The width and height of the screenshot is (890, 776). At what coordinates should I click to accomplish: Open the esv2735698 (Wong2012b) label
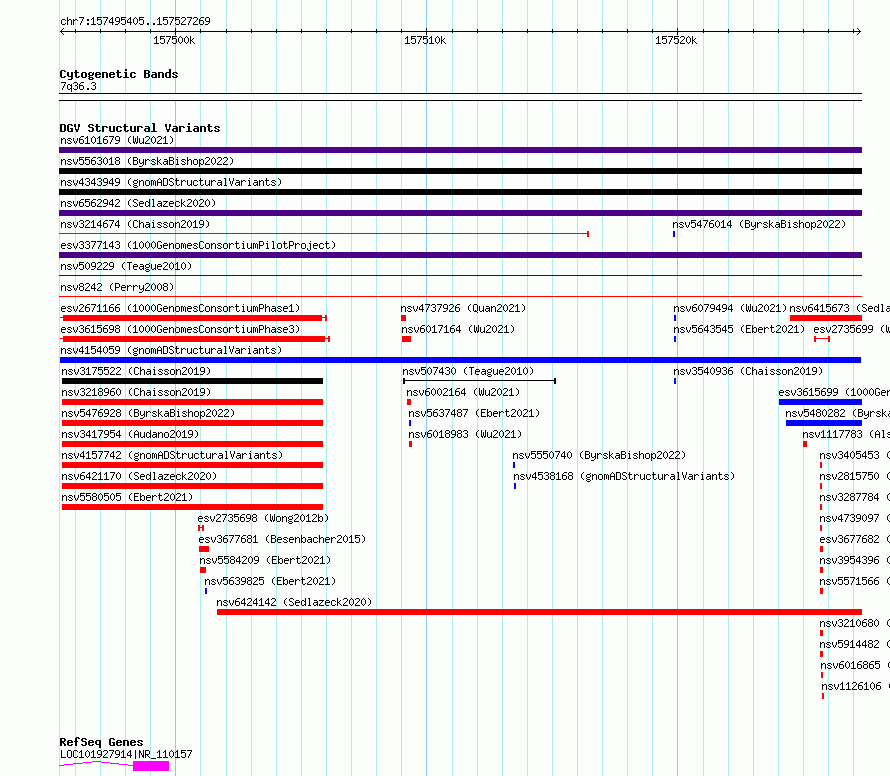click(x=263, y=518)
